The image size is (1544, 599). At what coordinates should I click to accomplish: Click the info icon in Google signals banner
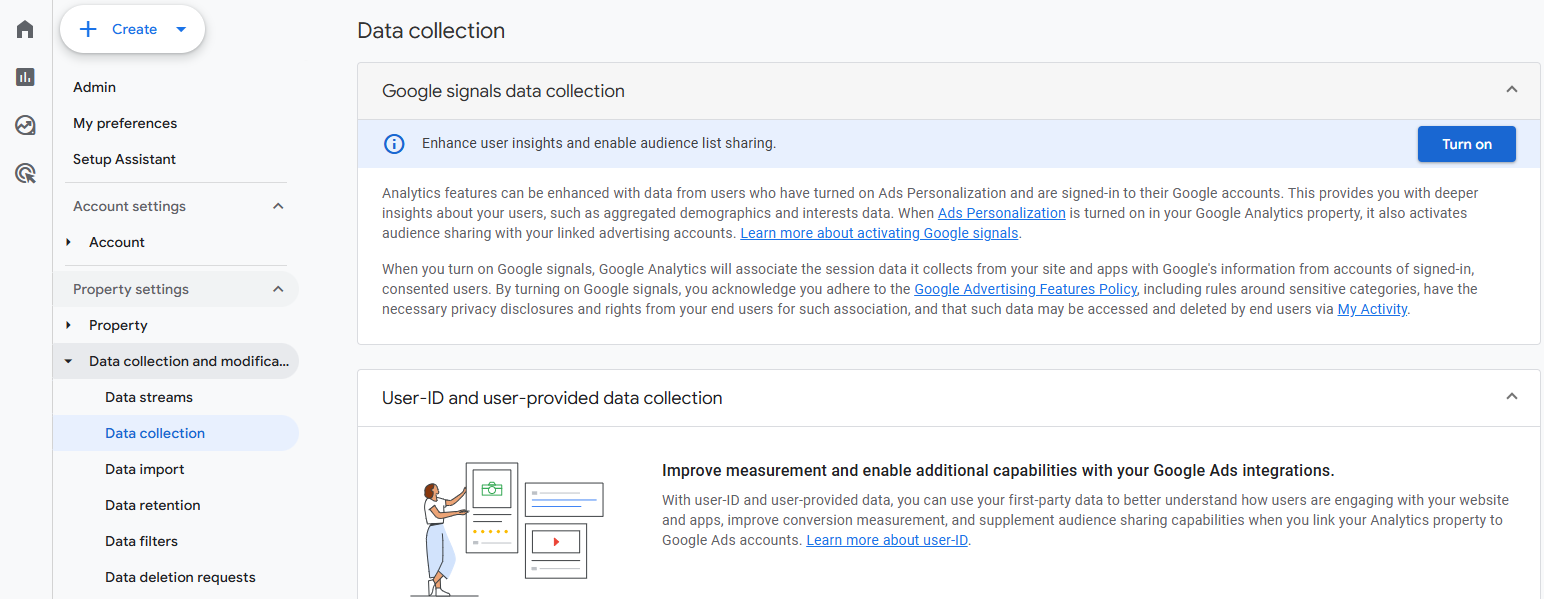[x=394, y=144]
